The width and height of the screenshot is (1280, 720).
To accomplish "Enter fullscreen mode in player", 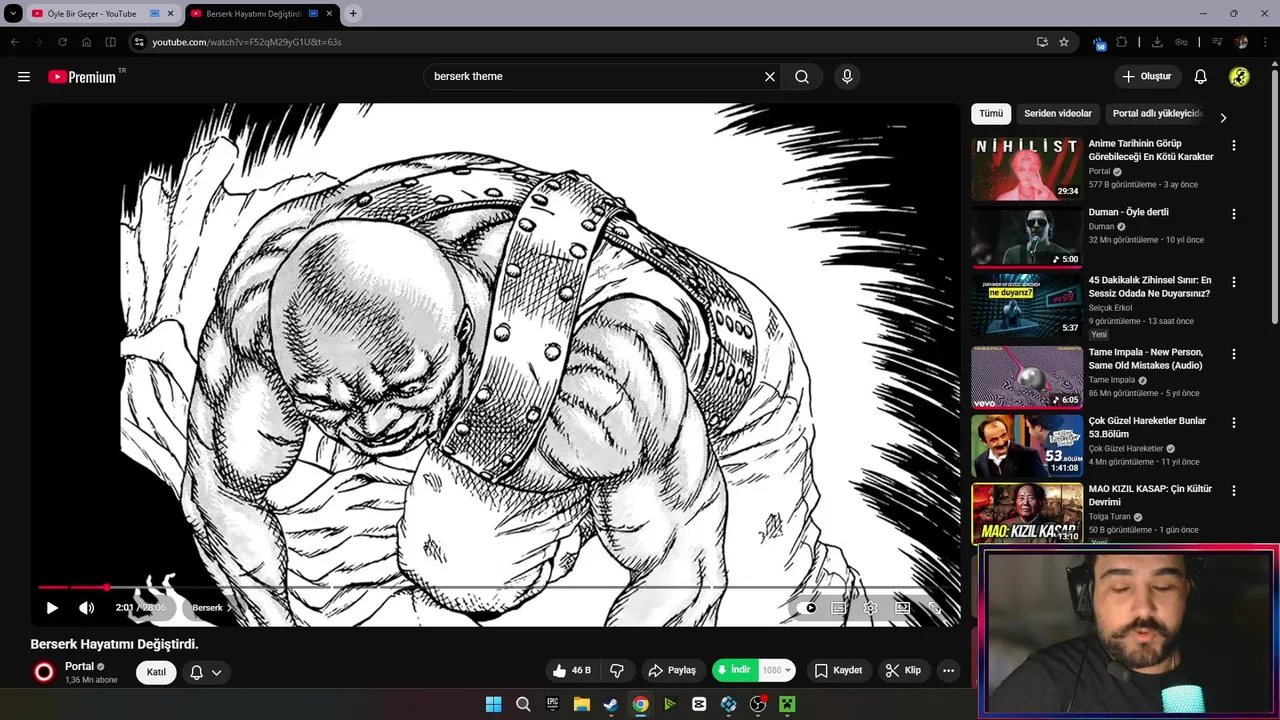I will 935,608.
